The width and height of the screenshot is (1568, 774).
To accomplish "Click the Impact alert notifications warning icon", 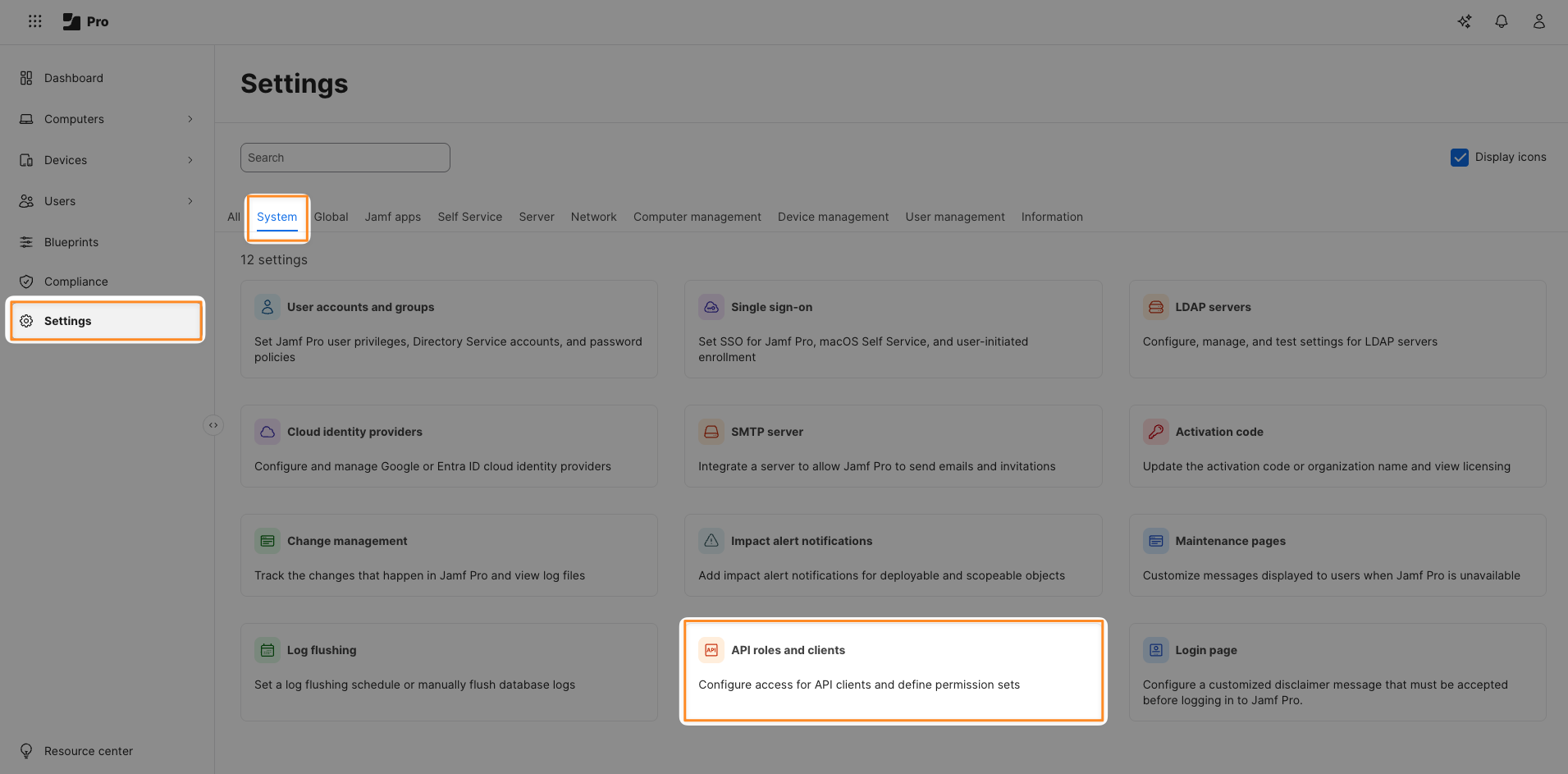I will [x=711, y=541].
